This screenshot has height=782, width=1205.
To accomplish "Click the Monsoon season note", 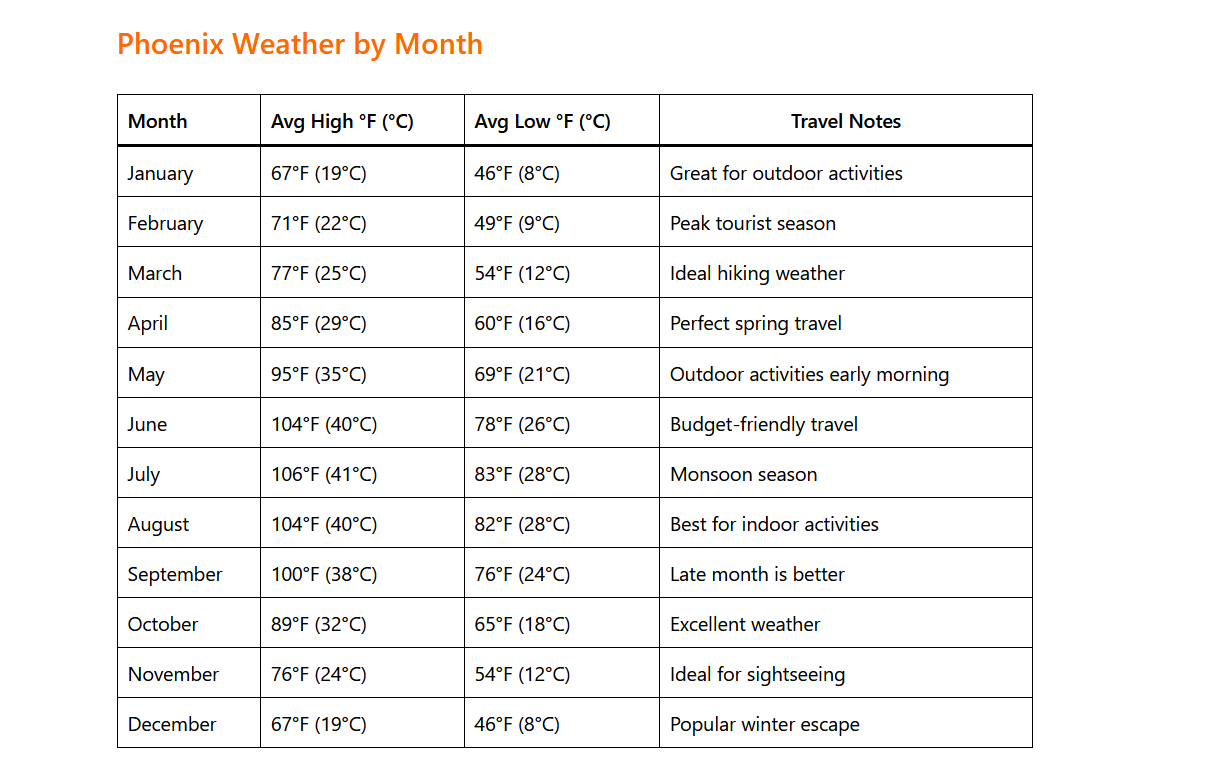I will [x=743, y=474].
